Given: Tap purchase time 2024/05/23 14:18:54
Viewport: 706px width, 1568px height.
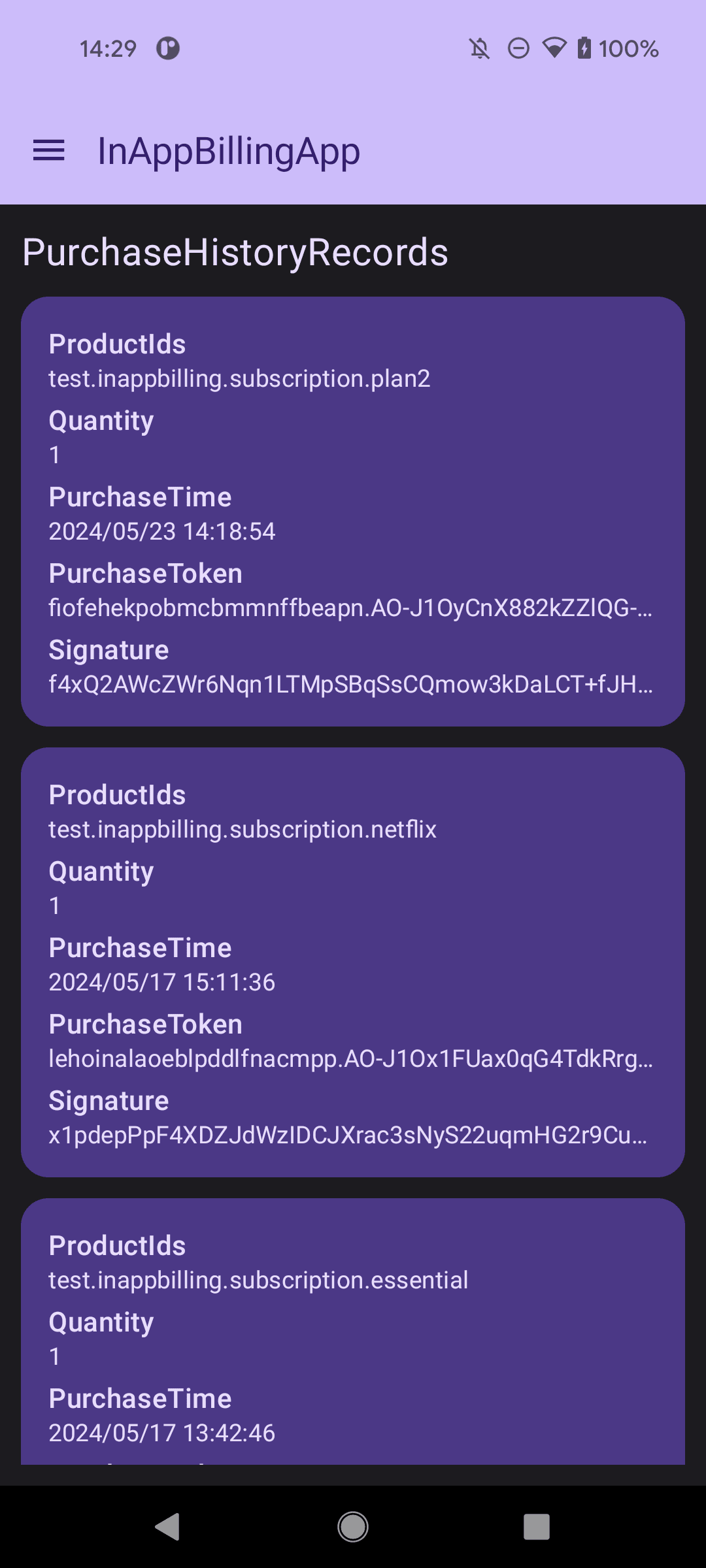Looking at the screenshot, I should point(162,532).
